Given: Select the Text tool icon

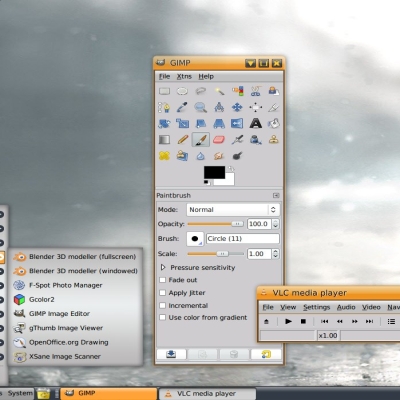Looking at the screenshot, I should pos(256,123).
